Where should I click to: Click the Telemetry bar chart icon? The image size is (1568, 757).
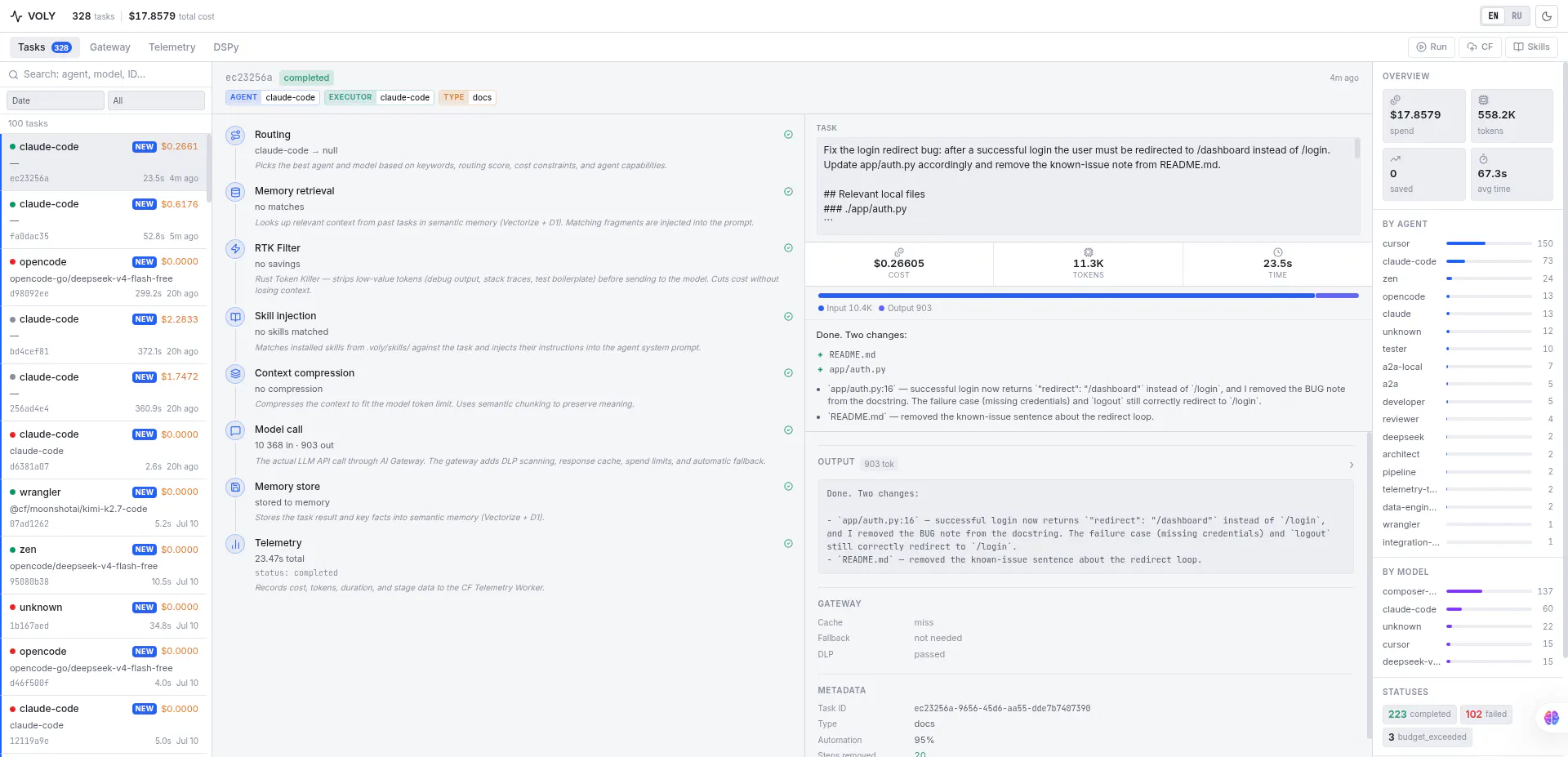click(x=235, y=544)
